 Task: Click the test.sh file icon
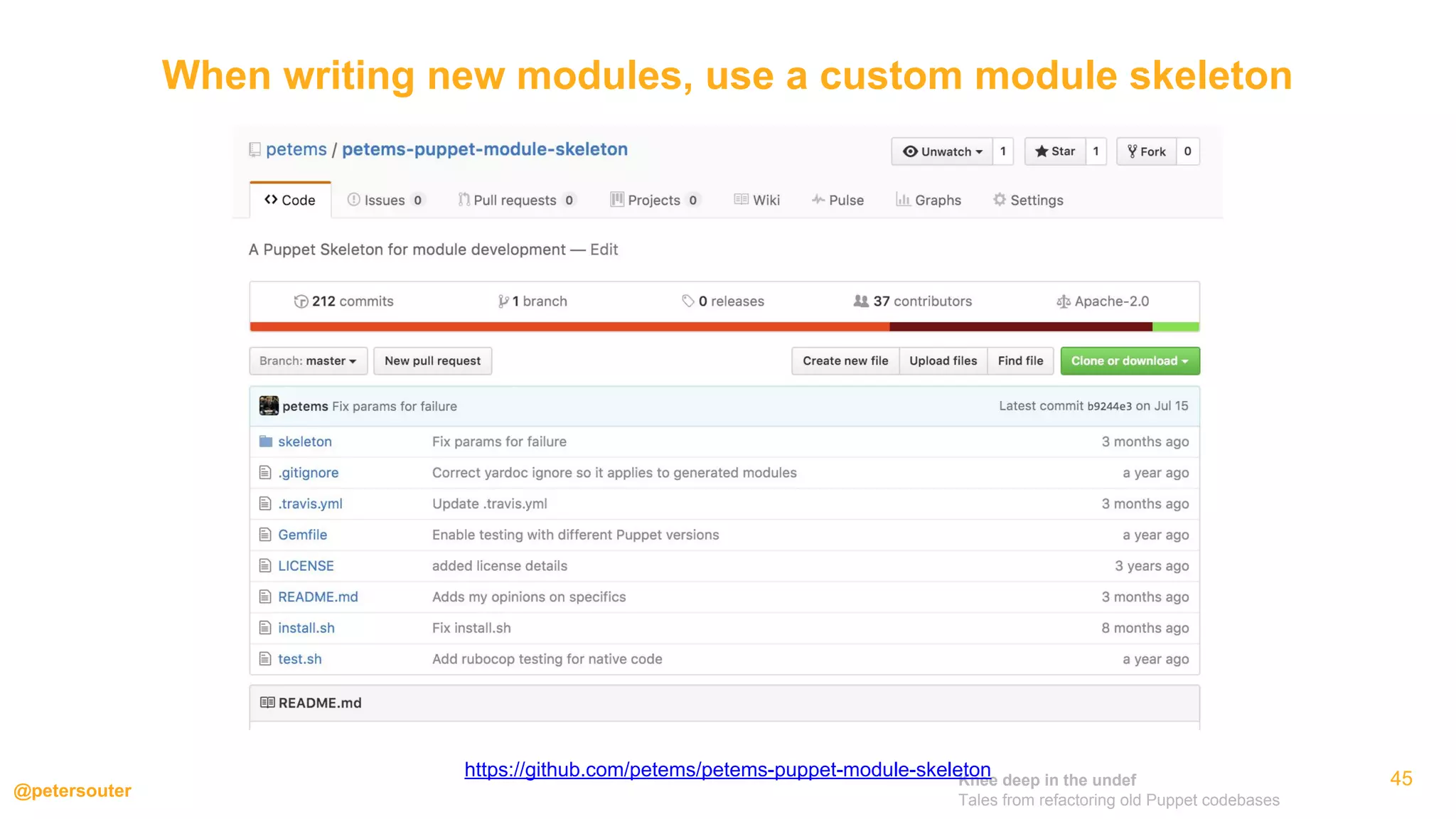point(265,659)
